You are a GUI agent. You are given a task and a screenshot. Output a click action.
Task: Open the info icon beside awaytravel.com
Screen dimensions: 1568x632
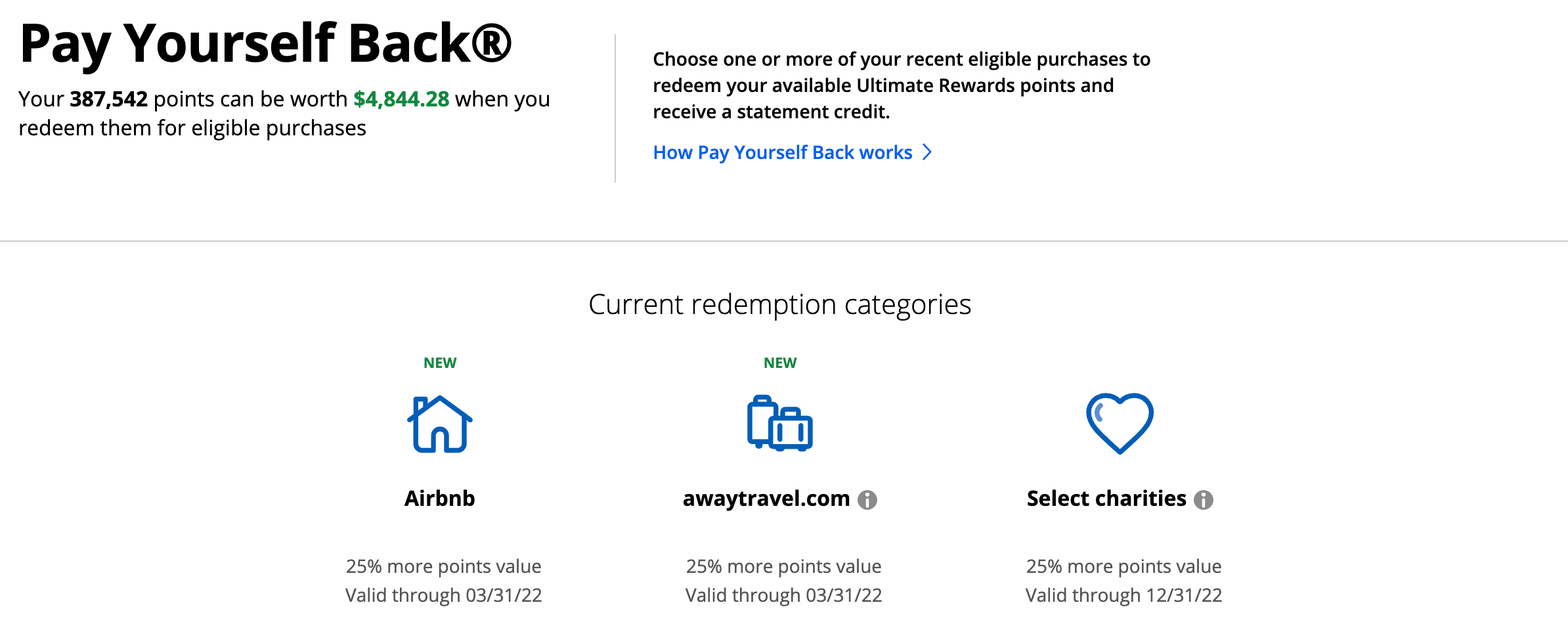pos(867,500)
